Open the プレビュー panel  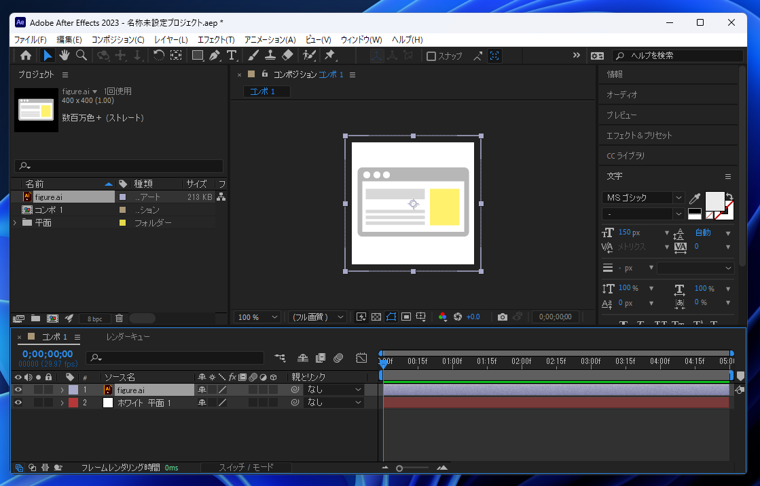point(621,115)
